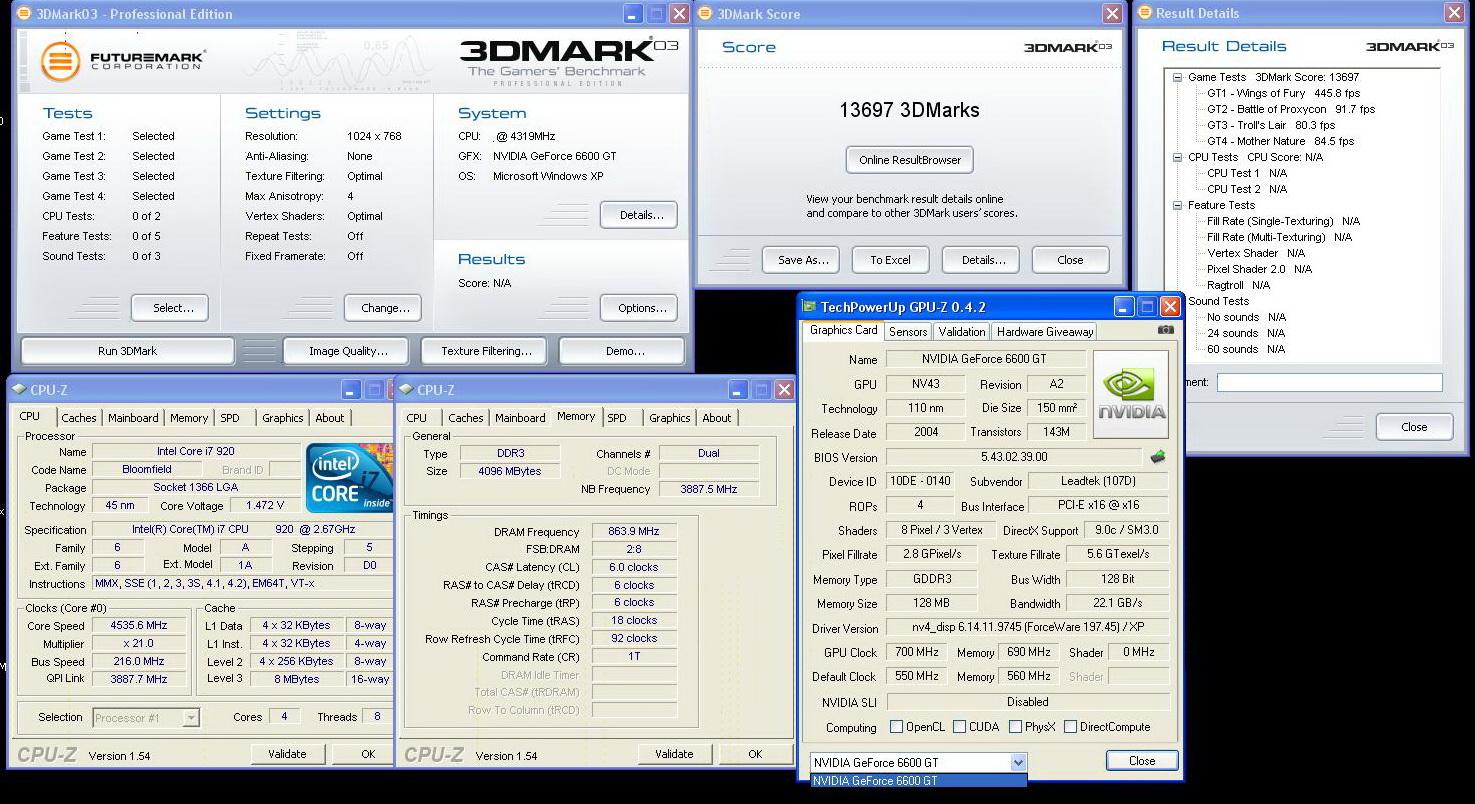Screen dimensions: 1475x804
Task: Click the Intel Core i7 logo in CPU-Z
Action: [348, 478]
